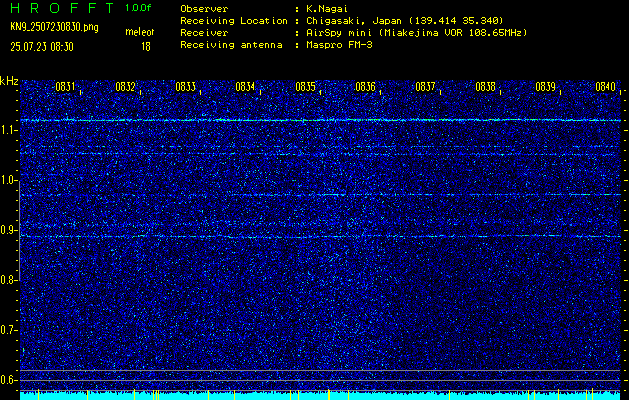Screen dimensions: 629x400
Task: Select observer name K.Nagai
Action: pos(327,9)
